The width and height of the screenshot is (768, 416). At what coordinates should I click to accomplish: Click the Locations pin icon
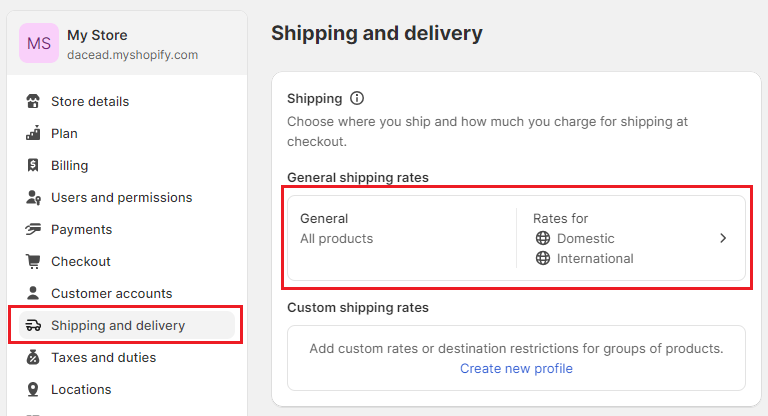pyautogui.click(x=33, y=389)
